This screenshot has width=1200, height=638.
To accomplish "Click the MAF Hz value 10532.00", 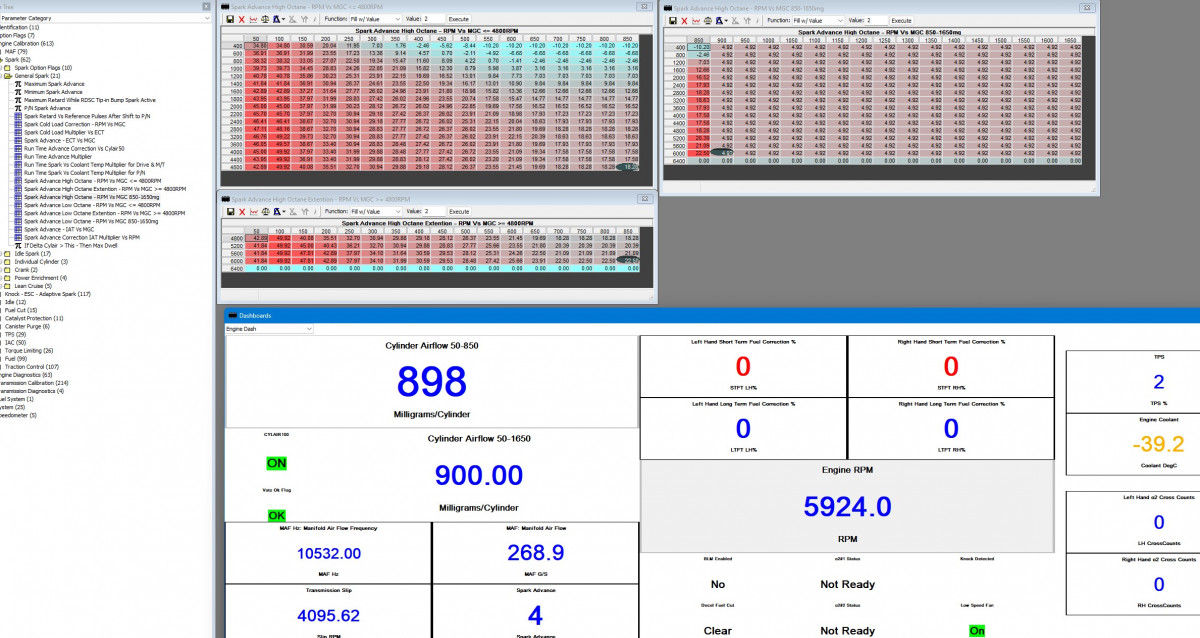I will 327,554.
